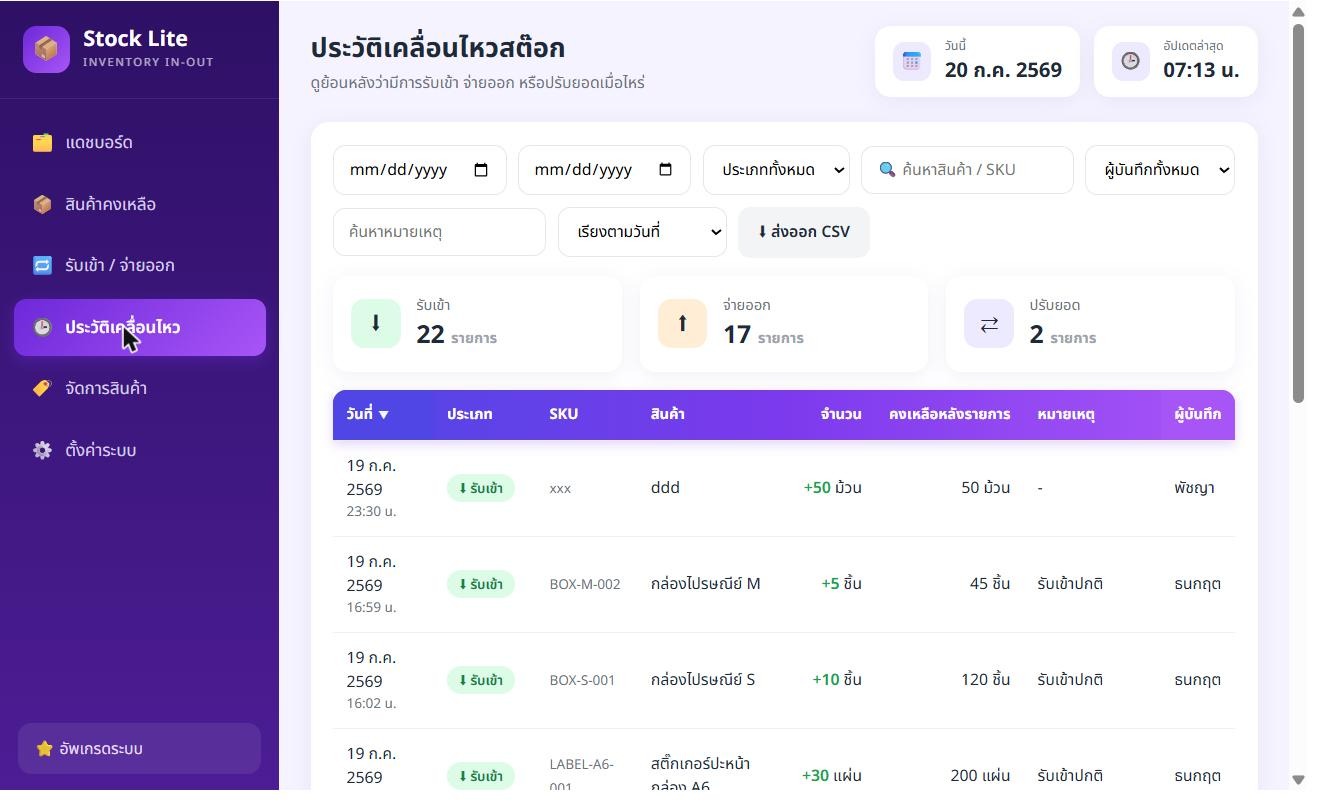Open ตั้งค่าระบบ settings page
Screen dimensions: 1318x805
(140, 450)
